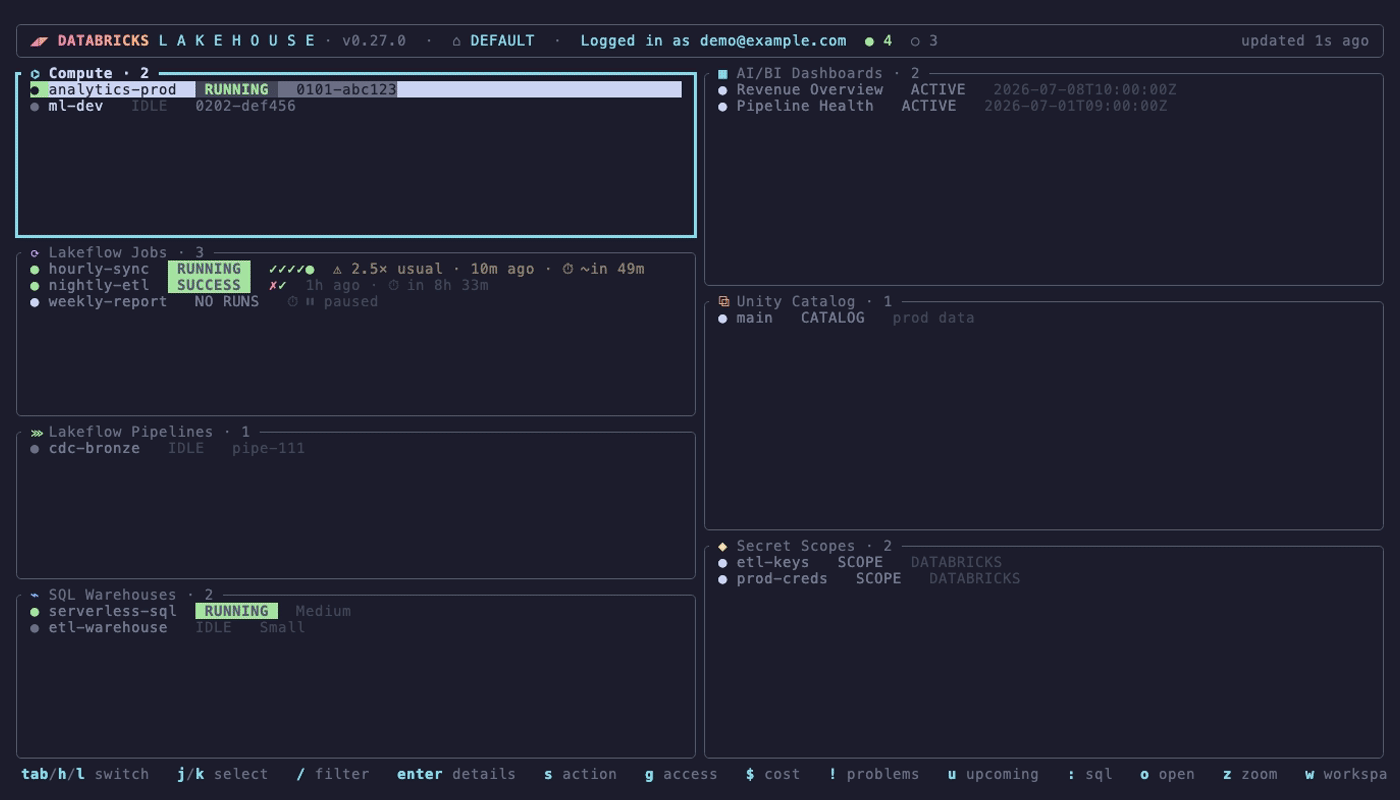The image size is (1400, 800).
Task: Click timestamp 2026-07-08T10:00:00Z
Action: [1085, 90]
